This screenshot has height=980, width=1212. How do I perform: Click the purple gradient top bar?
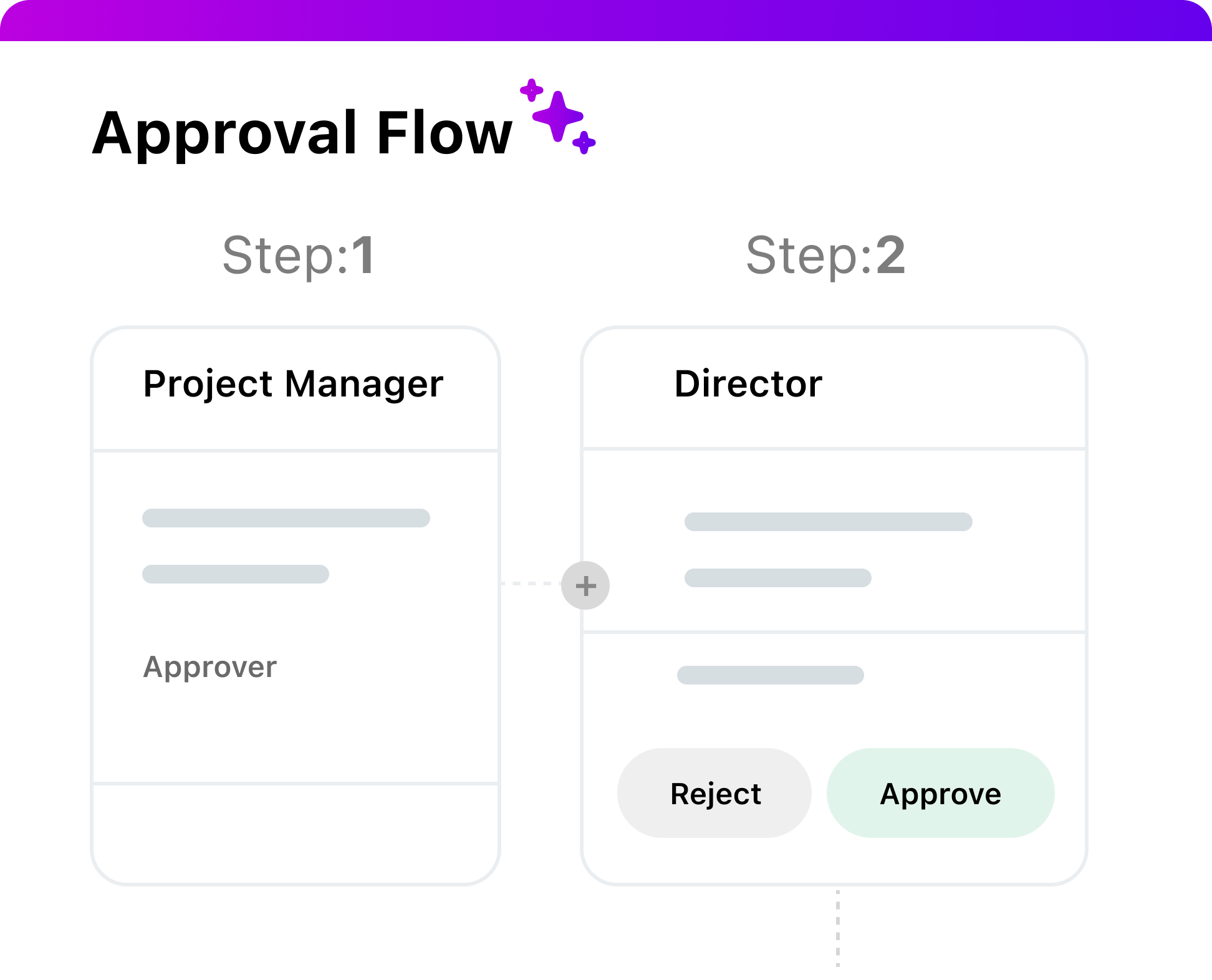pos(605,20)
